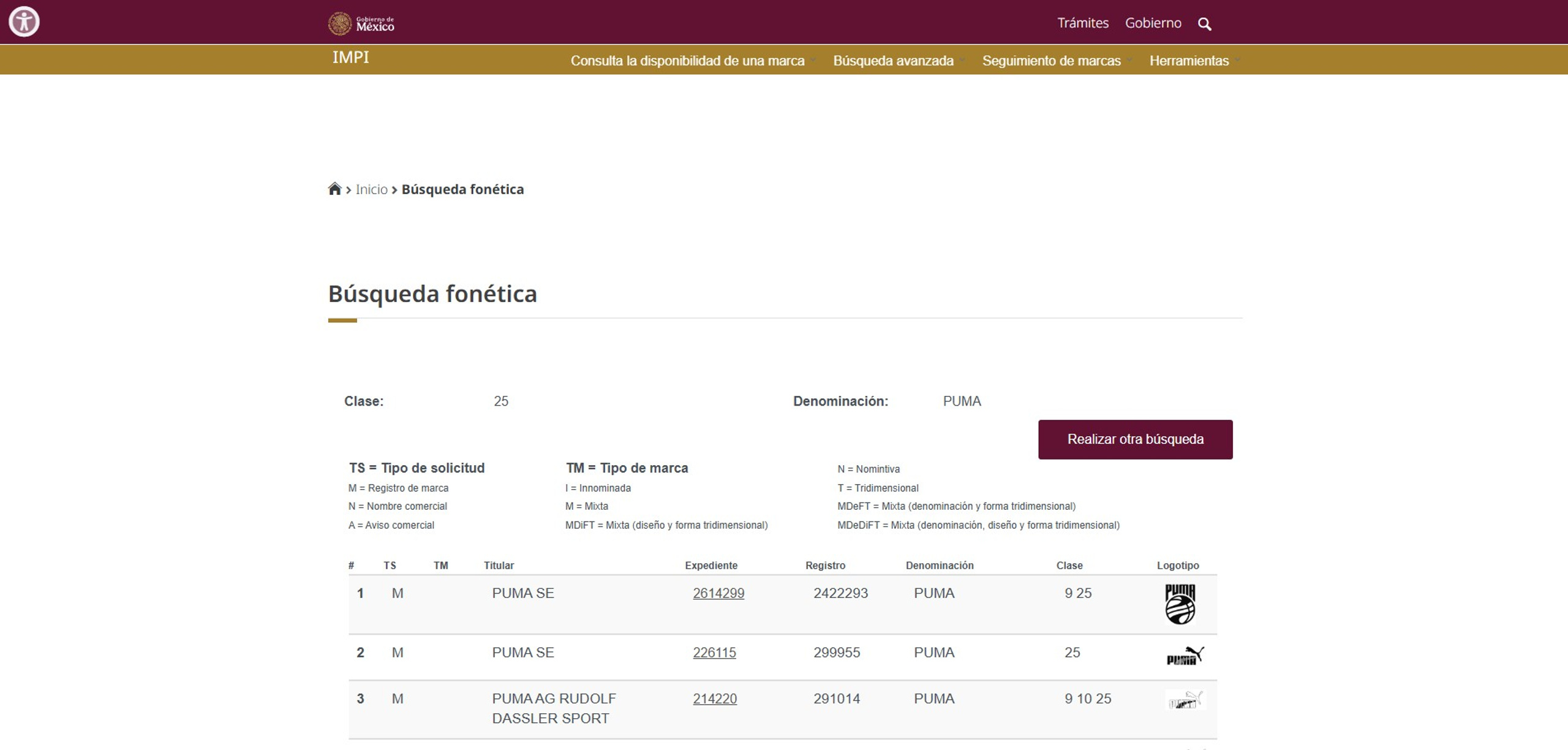The image size is (1568, 750).
Task: Click the Denominación column header
Action: (x=940, y=566)
